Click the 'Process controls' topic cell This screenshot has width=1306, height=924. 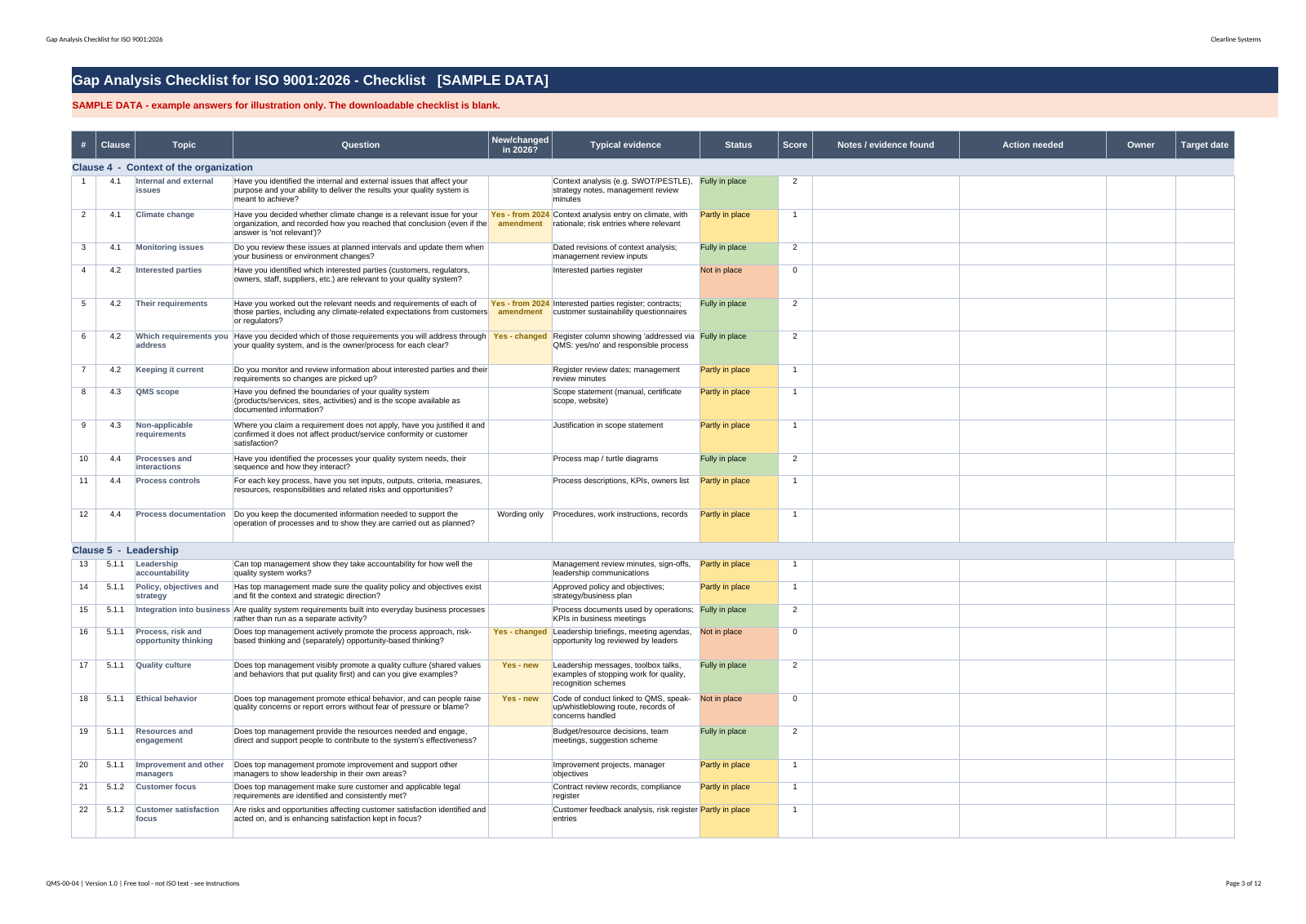pos(184,492)
